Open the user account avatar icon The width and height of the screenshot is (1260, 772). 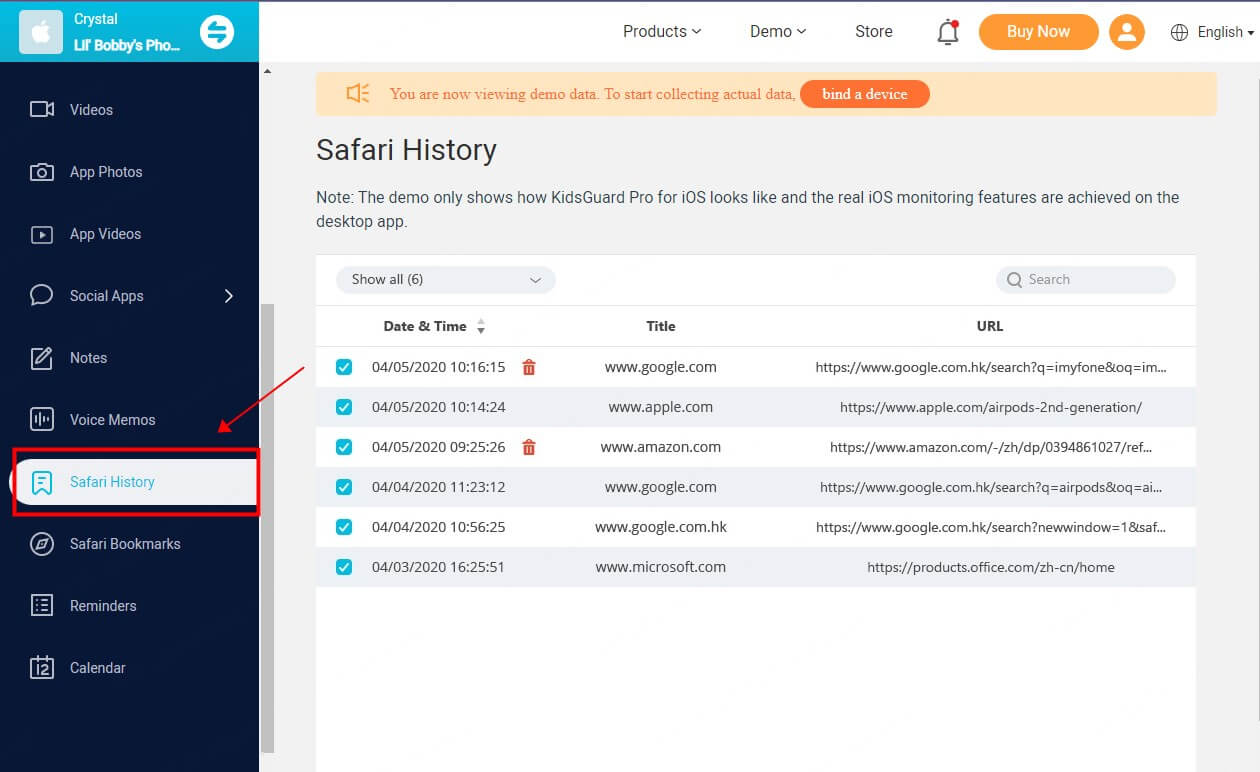tap(1127, 32)
